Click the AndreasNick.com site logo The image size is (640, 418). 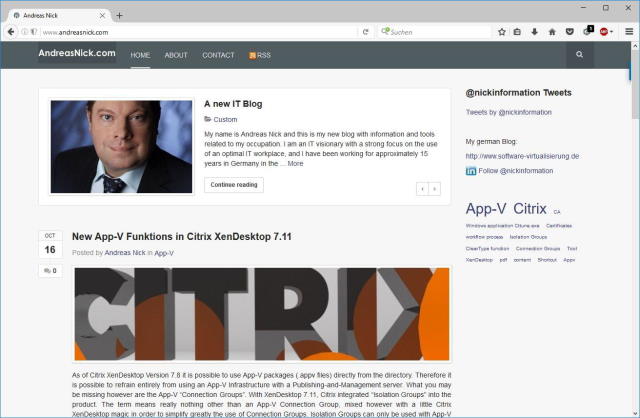click(77, 53)
